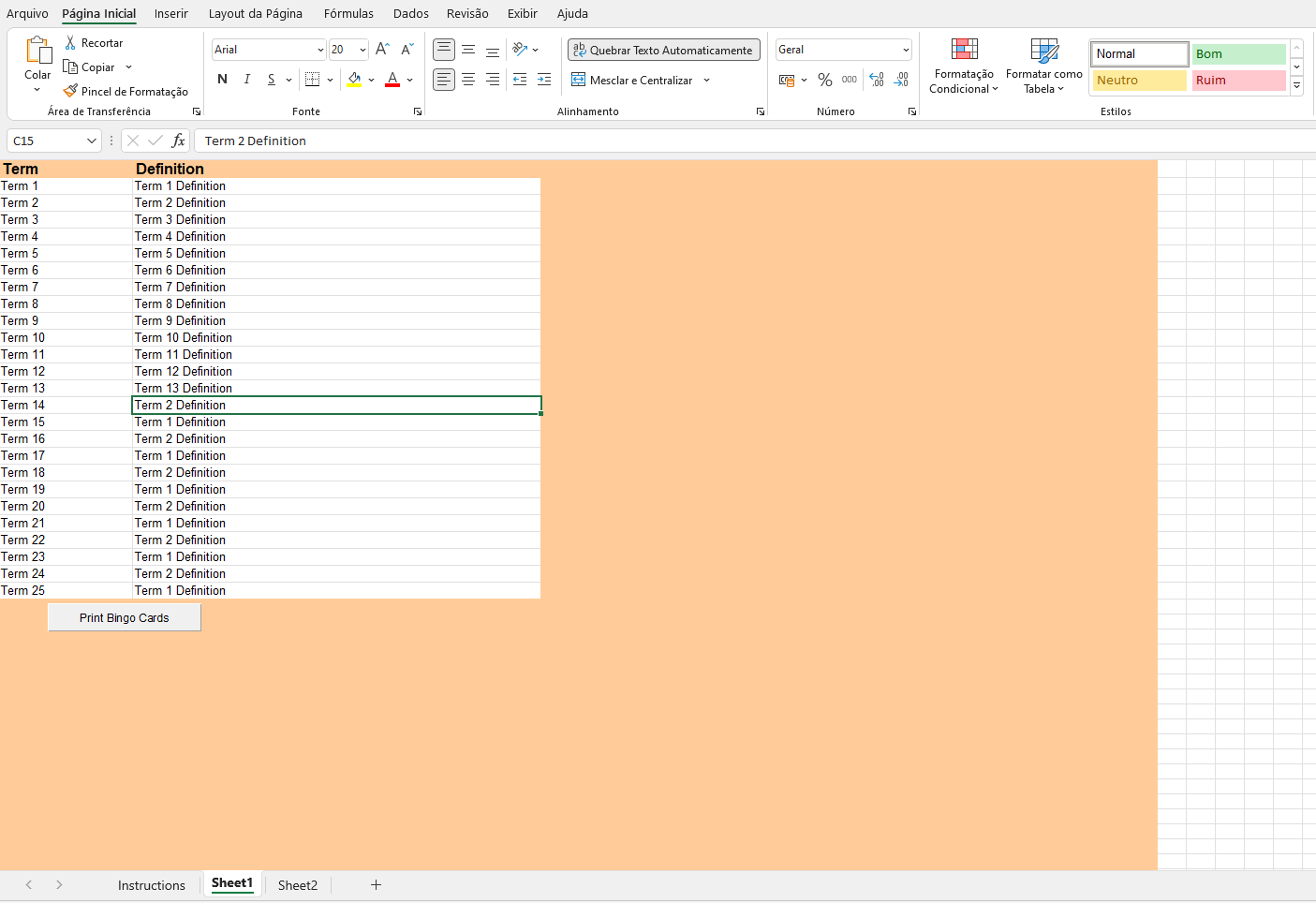Screen dimensions: 1316x903
Task: Switch to the Sheet2 worksheet tab
Action: [297, 885]
